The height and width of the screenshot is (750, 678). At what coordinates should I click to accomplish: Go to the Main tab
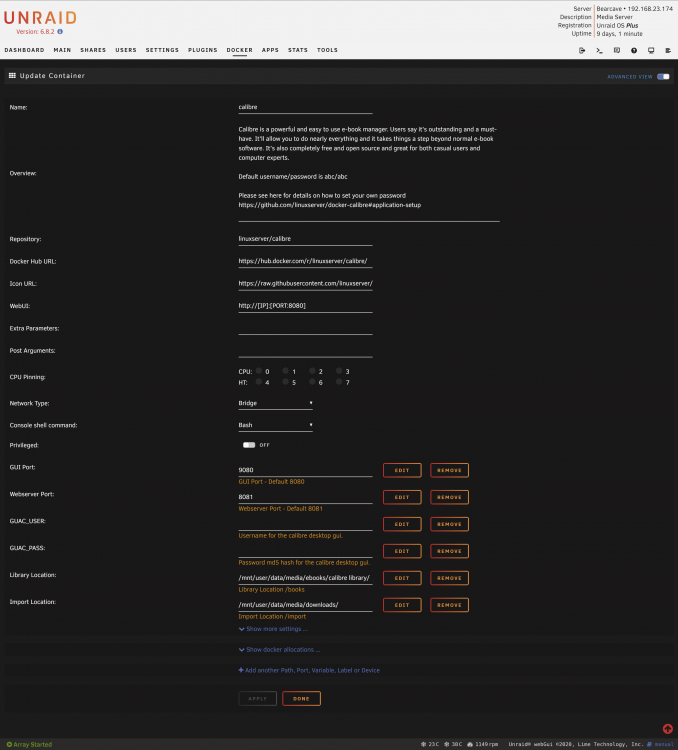point(62,50)
